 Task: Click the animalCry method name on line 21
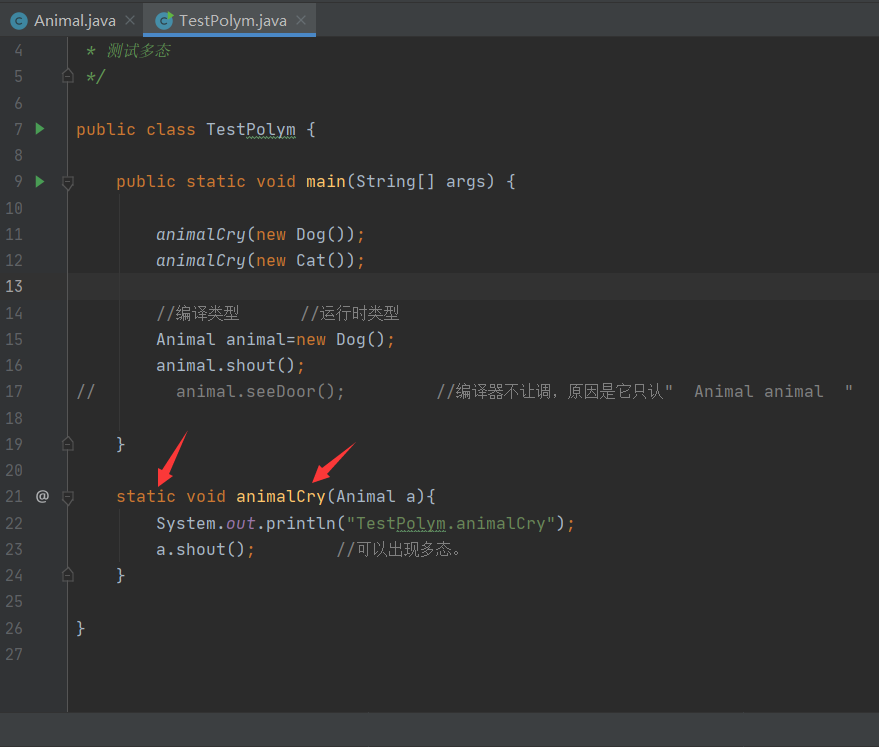(281, 497)
